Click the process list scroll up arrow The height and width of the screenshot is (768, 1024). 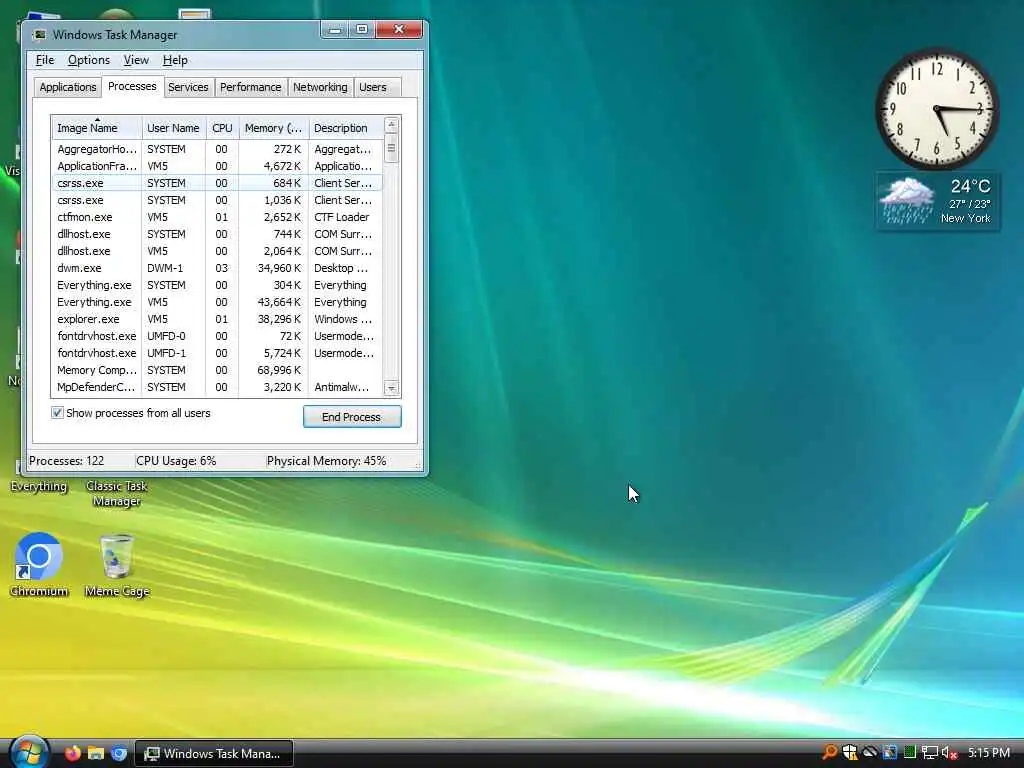pyautogui.click(x=391, y=125)
